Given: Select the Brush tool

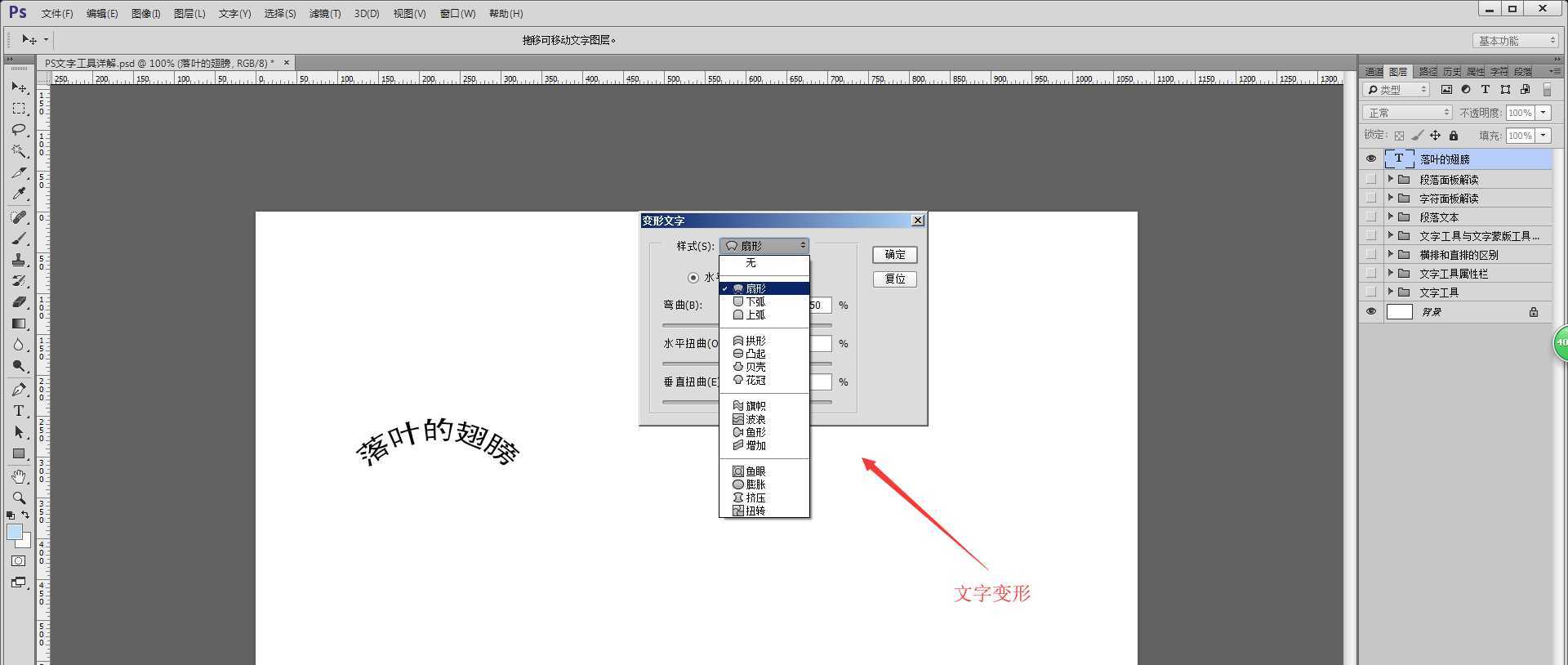Looking at the screenshot, I should [19, 239].
